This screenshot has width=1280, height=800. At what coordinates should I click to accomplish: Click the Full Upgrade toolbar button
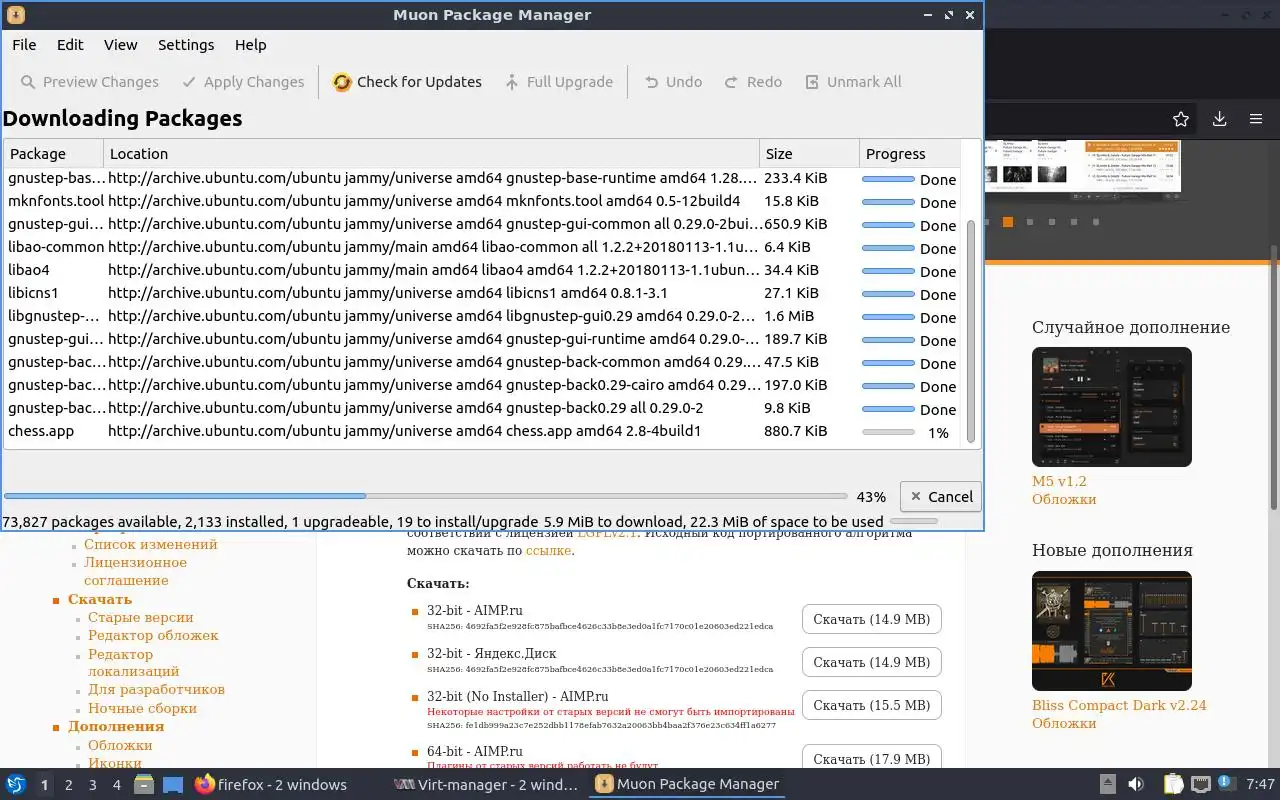click(558, 82)
